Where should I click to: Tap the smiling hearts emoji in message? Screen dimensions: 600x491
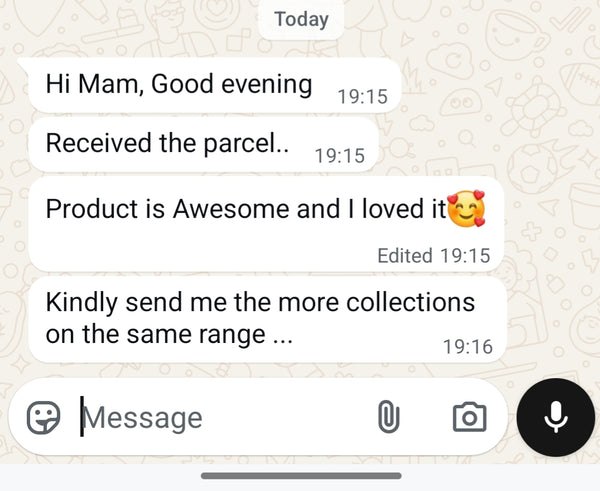pos(466,209)
